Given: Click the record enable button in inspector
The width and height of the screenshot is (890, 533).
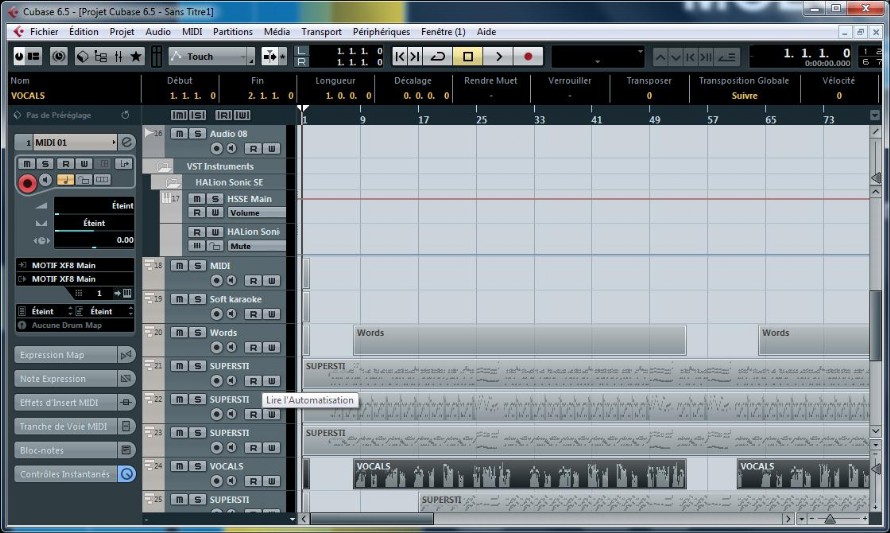Looking at the screenshot, I should coord(27,183).
